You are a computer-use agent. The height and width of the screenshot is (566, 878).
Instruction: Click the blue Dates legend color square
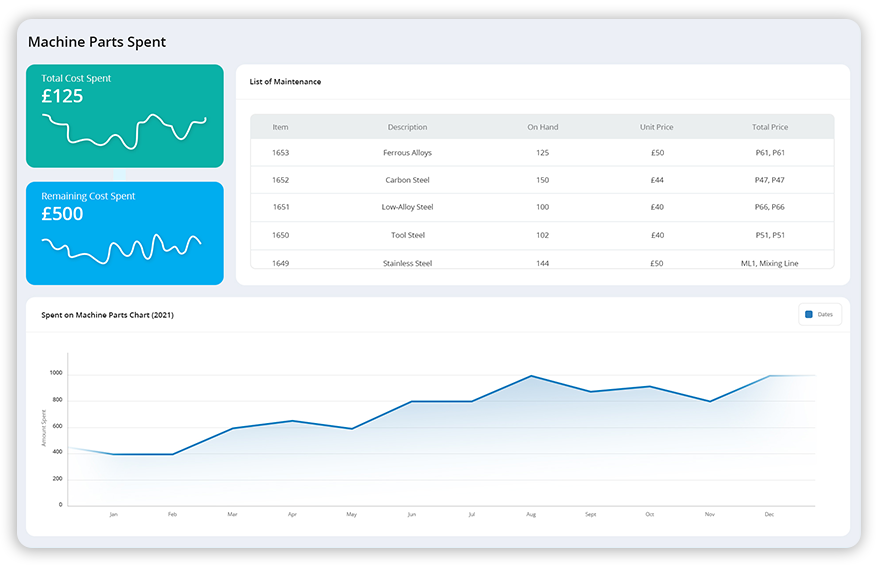pos(809,315)
